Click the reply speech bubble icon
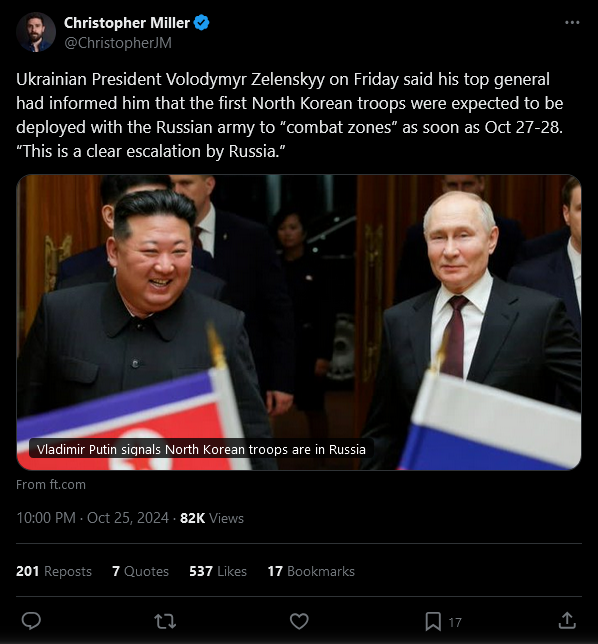 pyautogui.click(x=31, y=621)
